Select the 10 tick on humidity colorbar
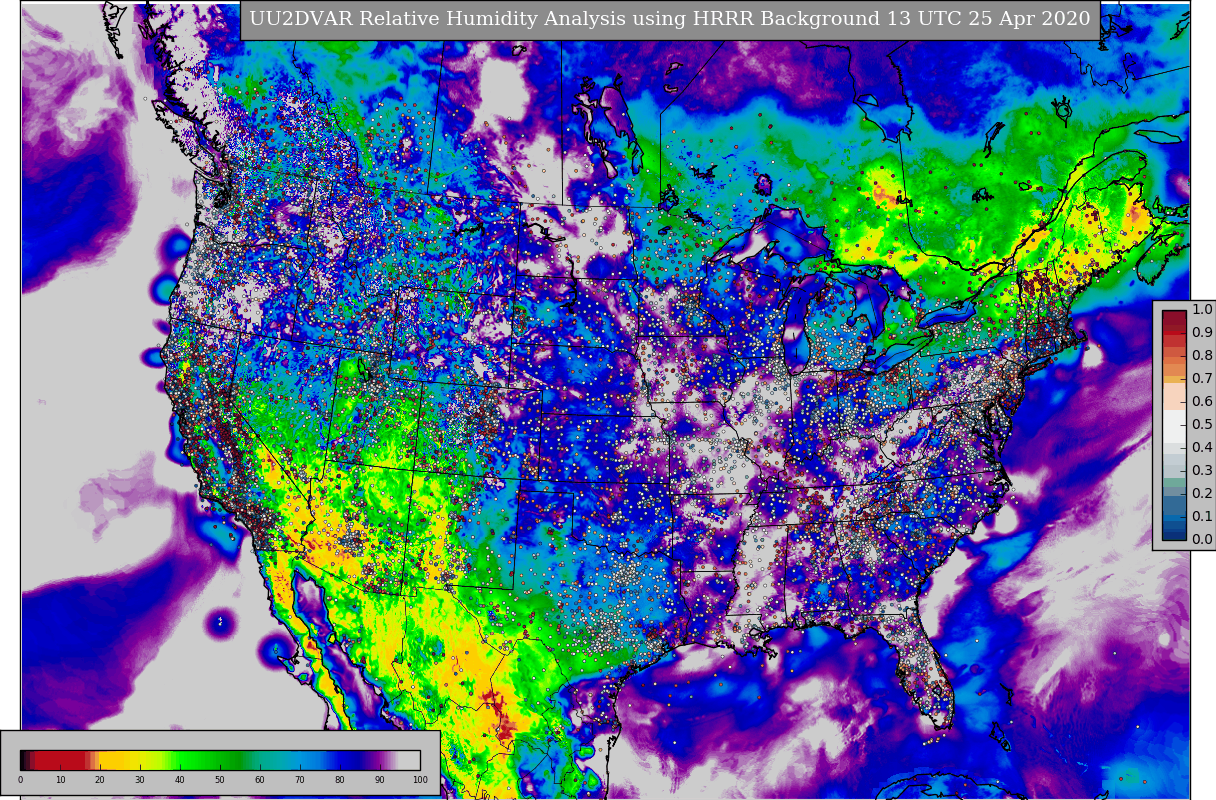Image resolution: width=1216 pixels, height=800 pixels. pos(60,780)
